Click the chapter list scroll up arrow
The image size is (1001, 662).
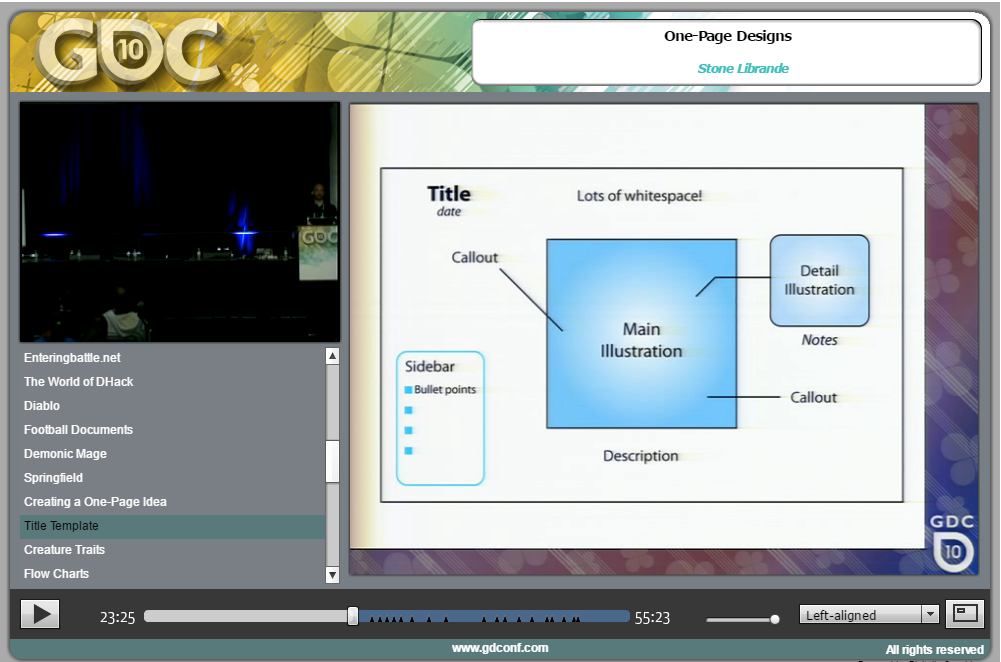click(x=333, y=356)
